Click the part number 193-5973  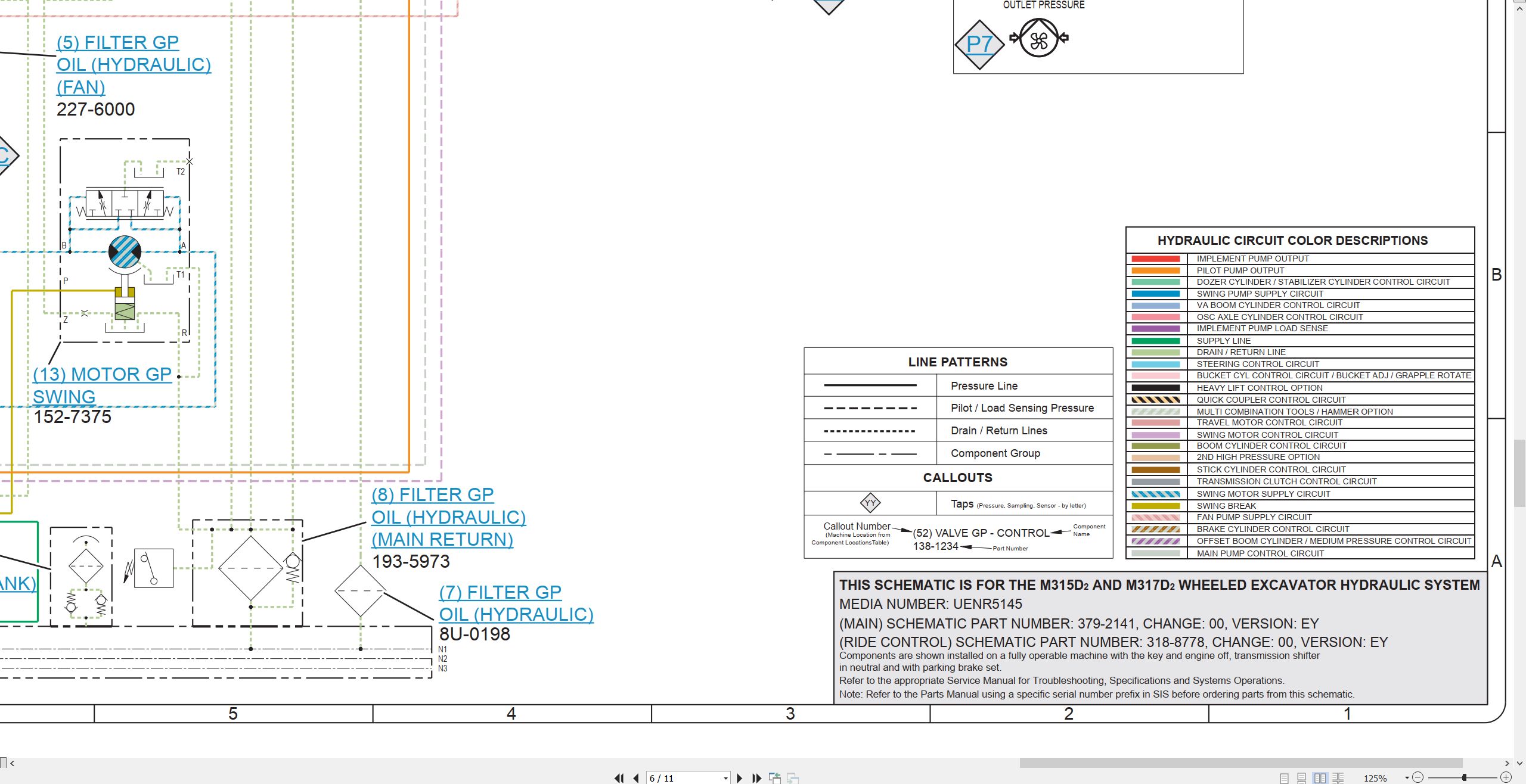coord(411,562)
